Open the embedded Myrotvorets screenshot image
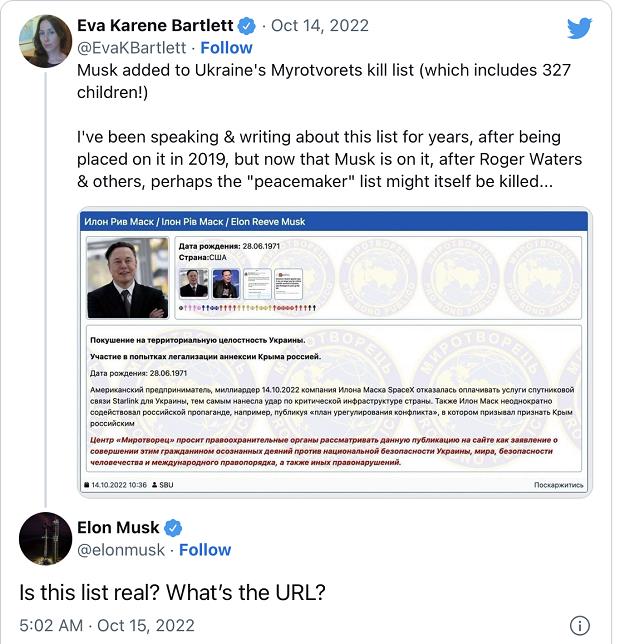Screen dimensions: 642x644 point(335,352)
